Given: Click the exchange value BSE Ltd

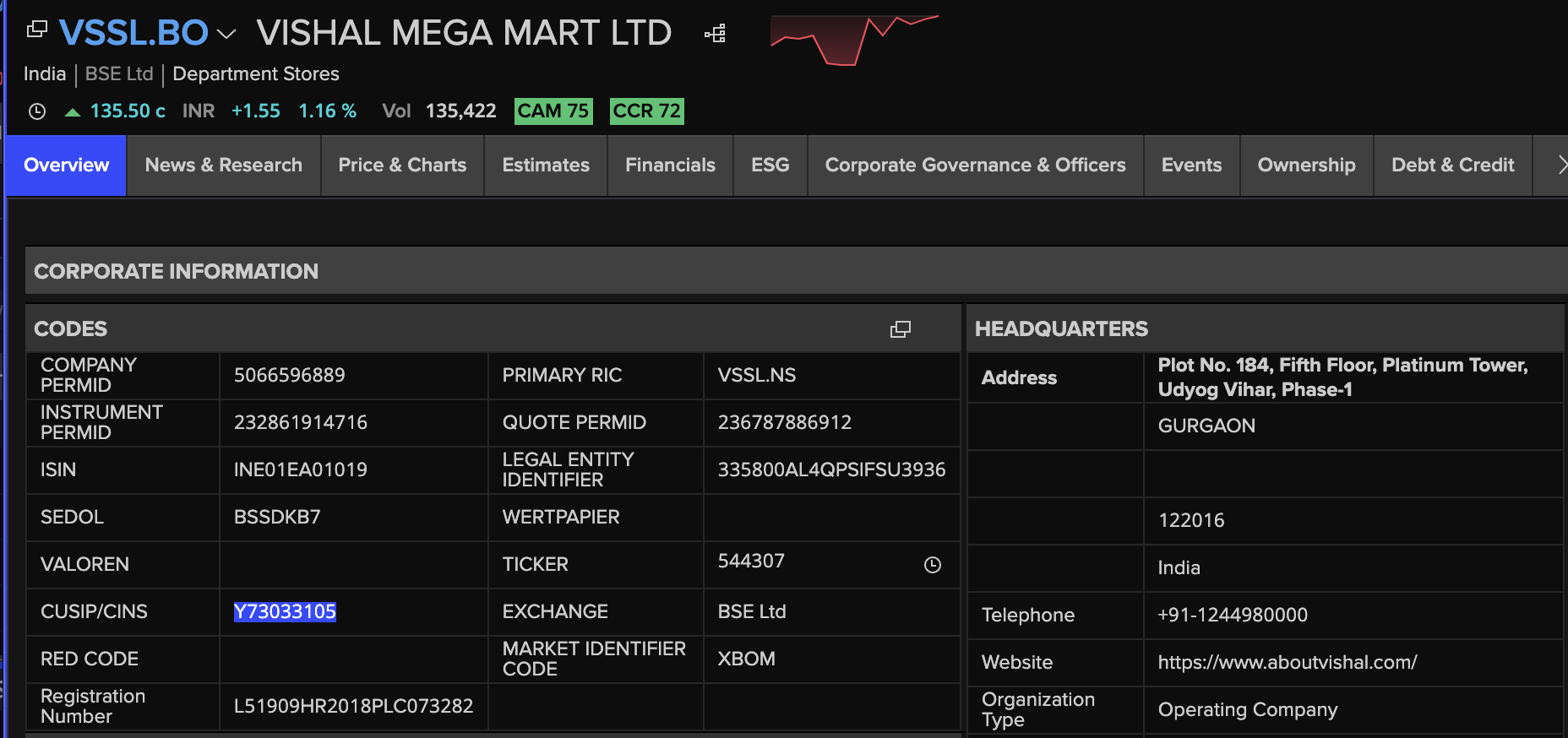Looking at the screenshot, I should pos(752,611).
